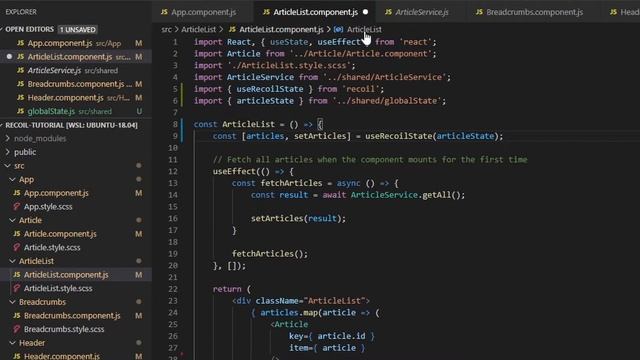
Task: Click Sass icon beside Breadcrumbs.style.scss
Action: pos(17,329)
